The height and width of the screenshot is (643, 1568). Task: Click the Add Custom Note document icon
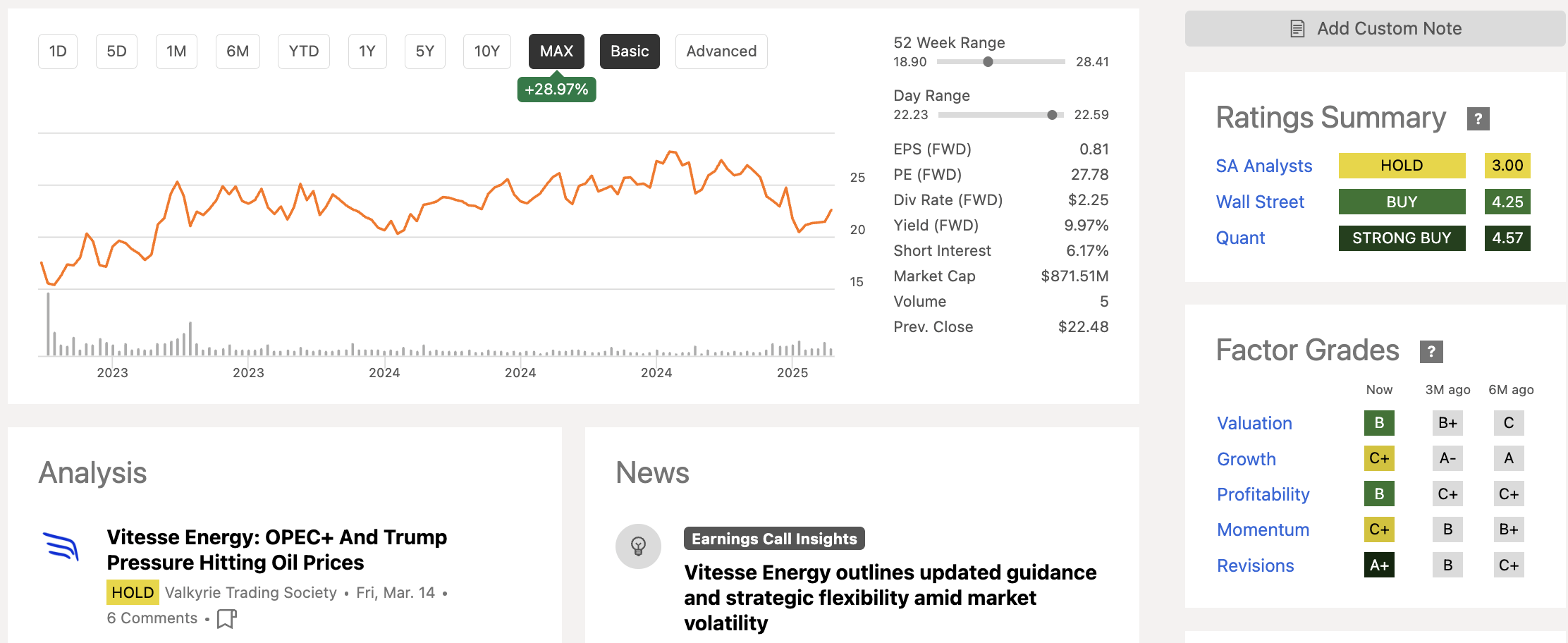1296,28
